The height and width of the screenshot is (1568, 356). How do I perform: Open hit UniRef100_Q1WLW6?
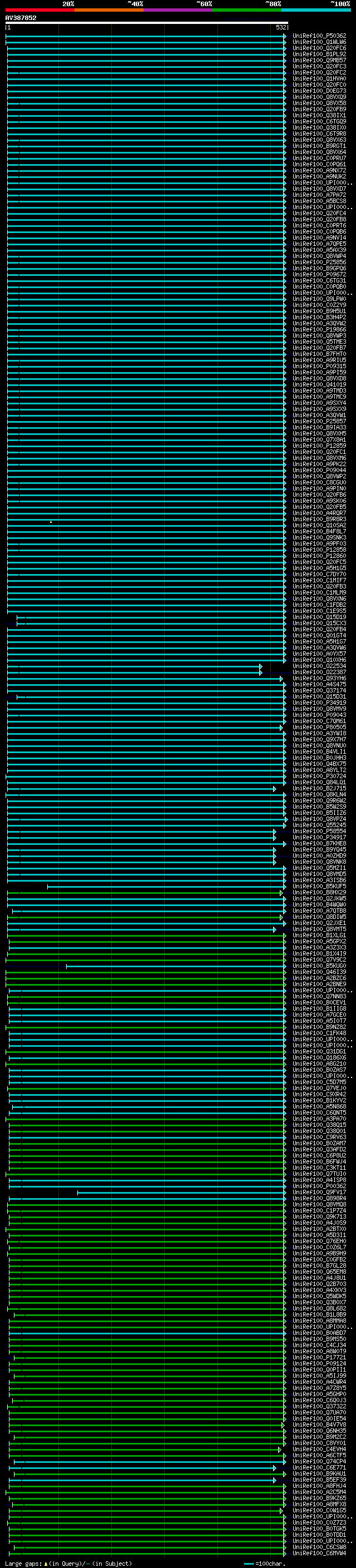click(319, 42)
